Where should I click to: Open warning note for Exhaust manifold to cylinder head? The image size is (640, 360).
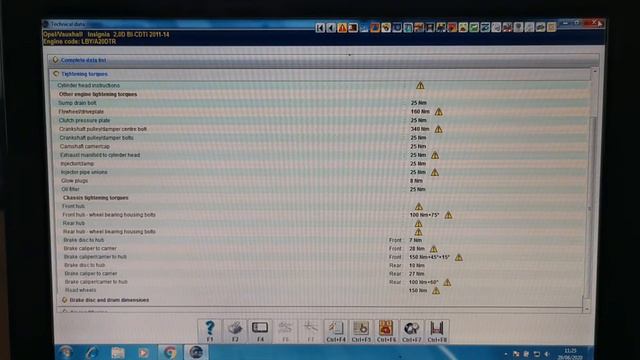435,155
